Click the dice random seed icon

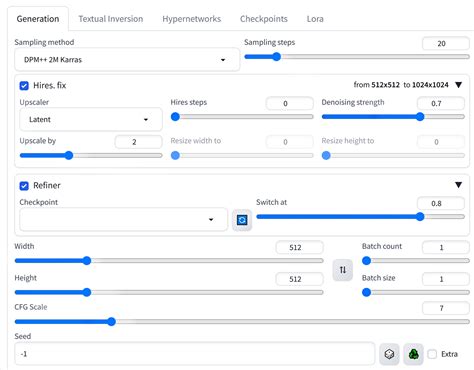(x=389, y=354)
